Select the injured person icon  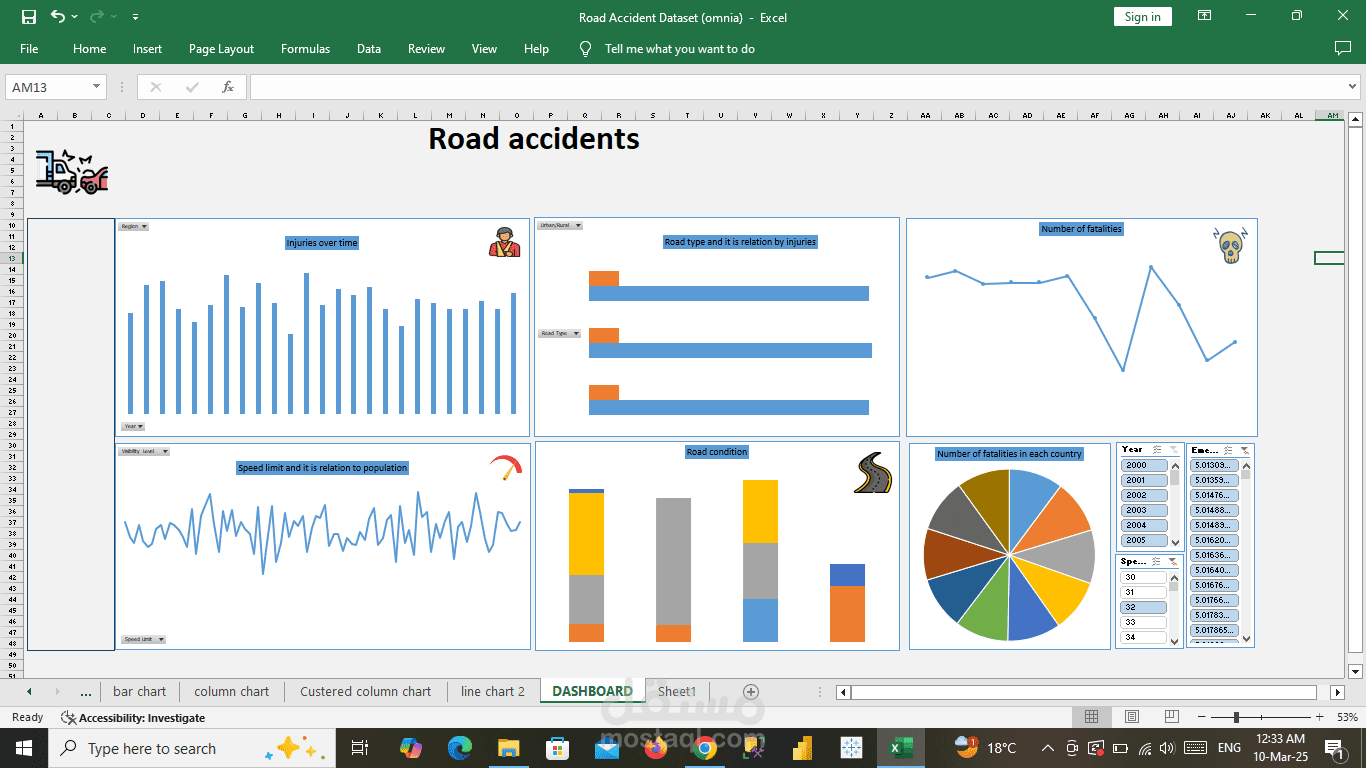505,242
